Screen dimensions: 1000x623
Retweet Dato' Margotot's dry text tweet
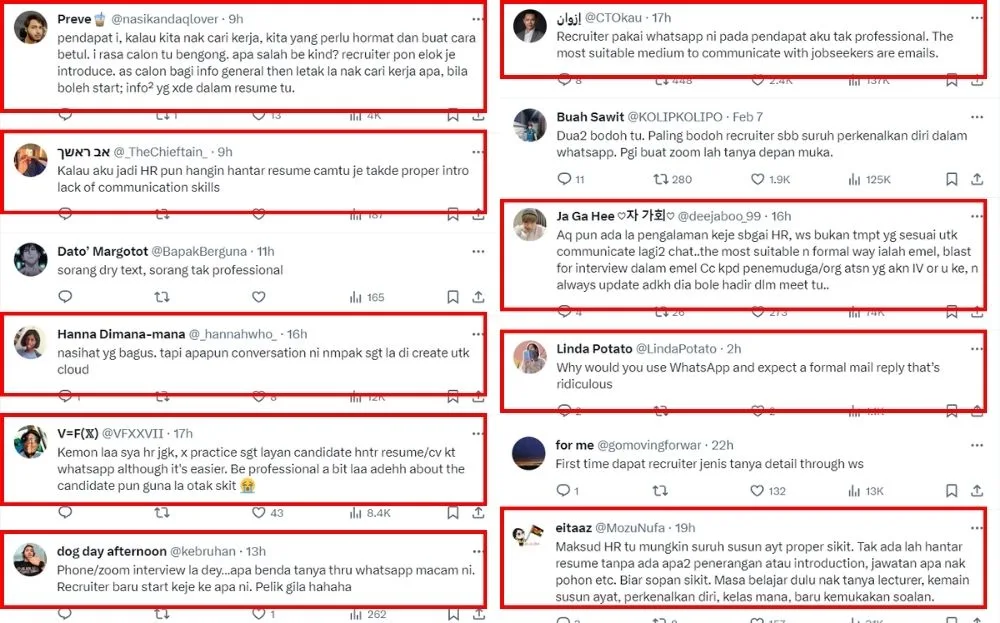pyautogui.click(x=162, y=297)
